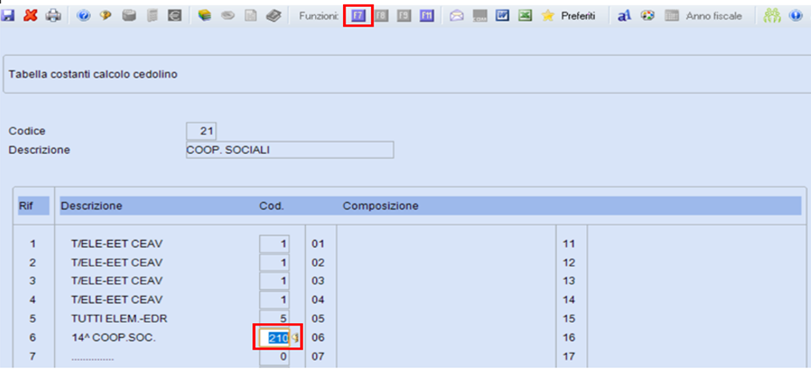Click the Descrizione field with COOP. SOCIALI
The width and height of the screenshot is (811, 370).
tap(290, 150)
